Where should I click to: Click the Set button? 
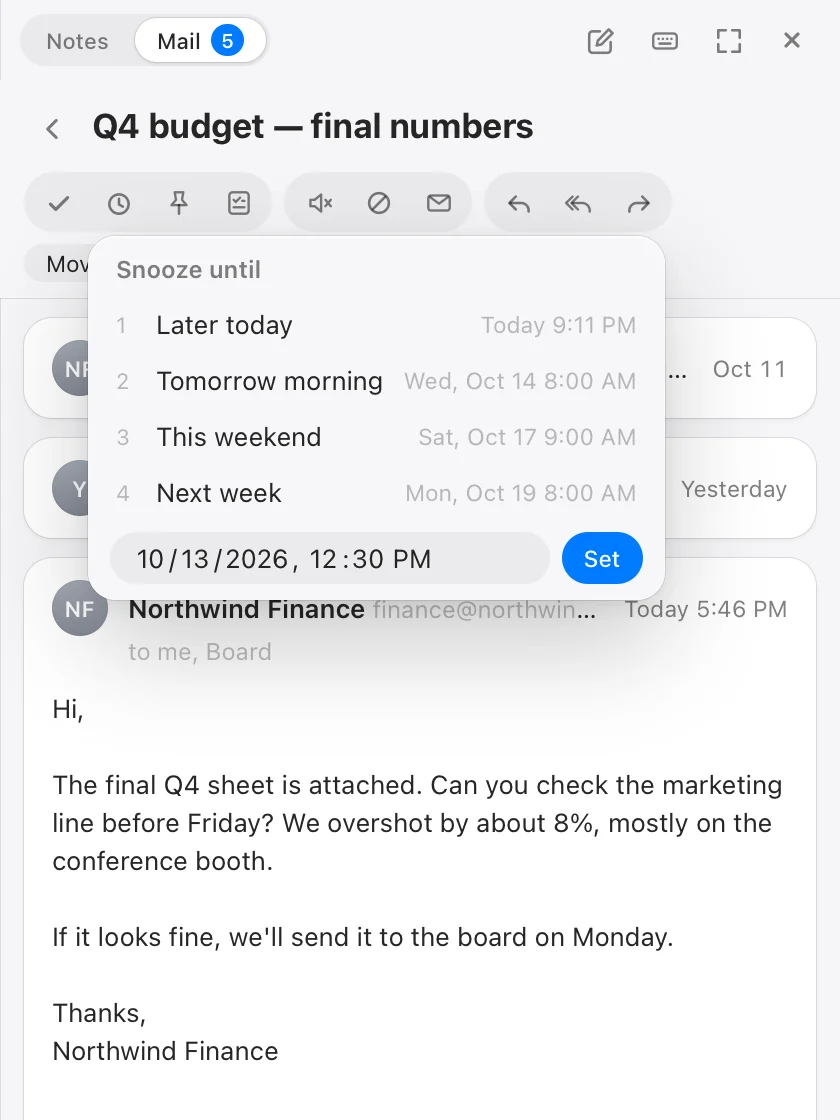[x=602, y=559]
